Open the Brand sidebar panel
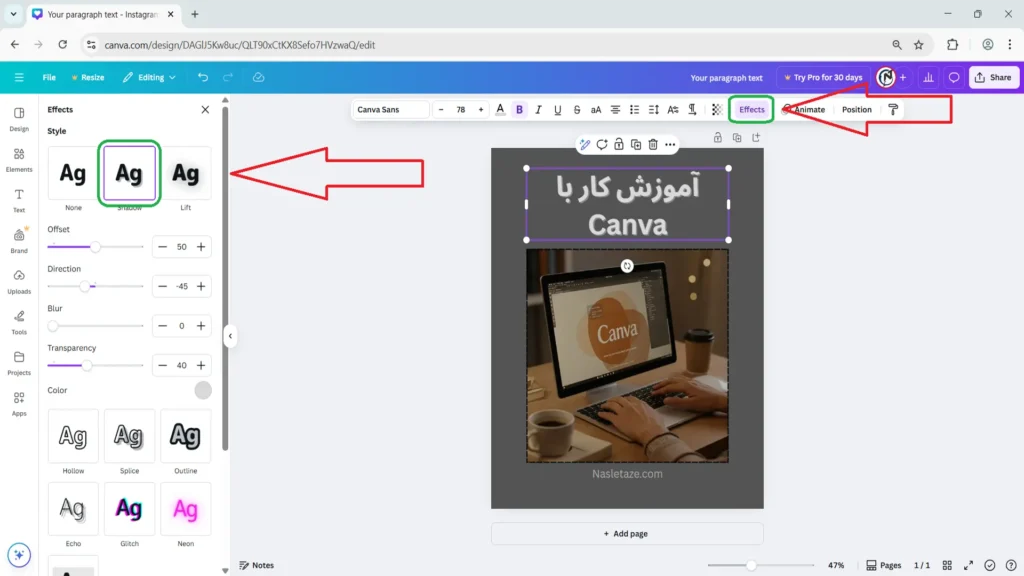The width and height of the screenshot is (1024, 576). 19,241
